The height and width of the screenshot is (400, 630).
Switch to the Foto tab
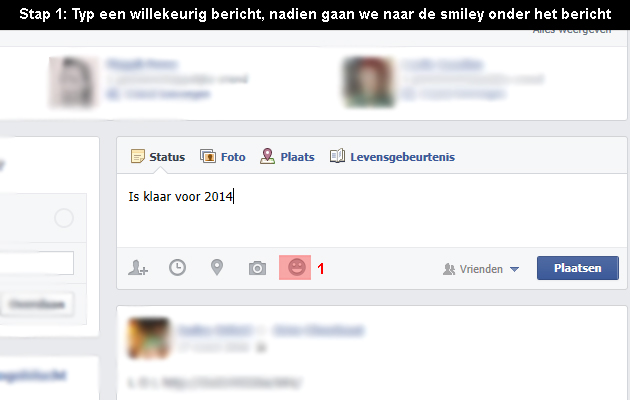pyautogui.click(x=223, y=157)
